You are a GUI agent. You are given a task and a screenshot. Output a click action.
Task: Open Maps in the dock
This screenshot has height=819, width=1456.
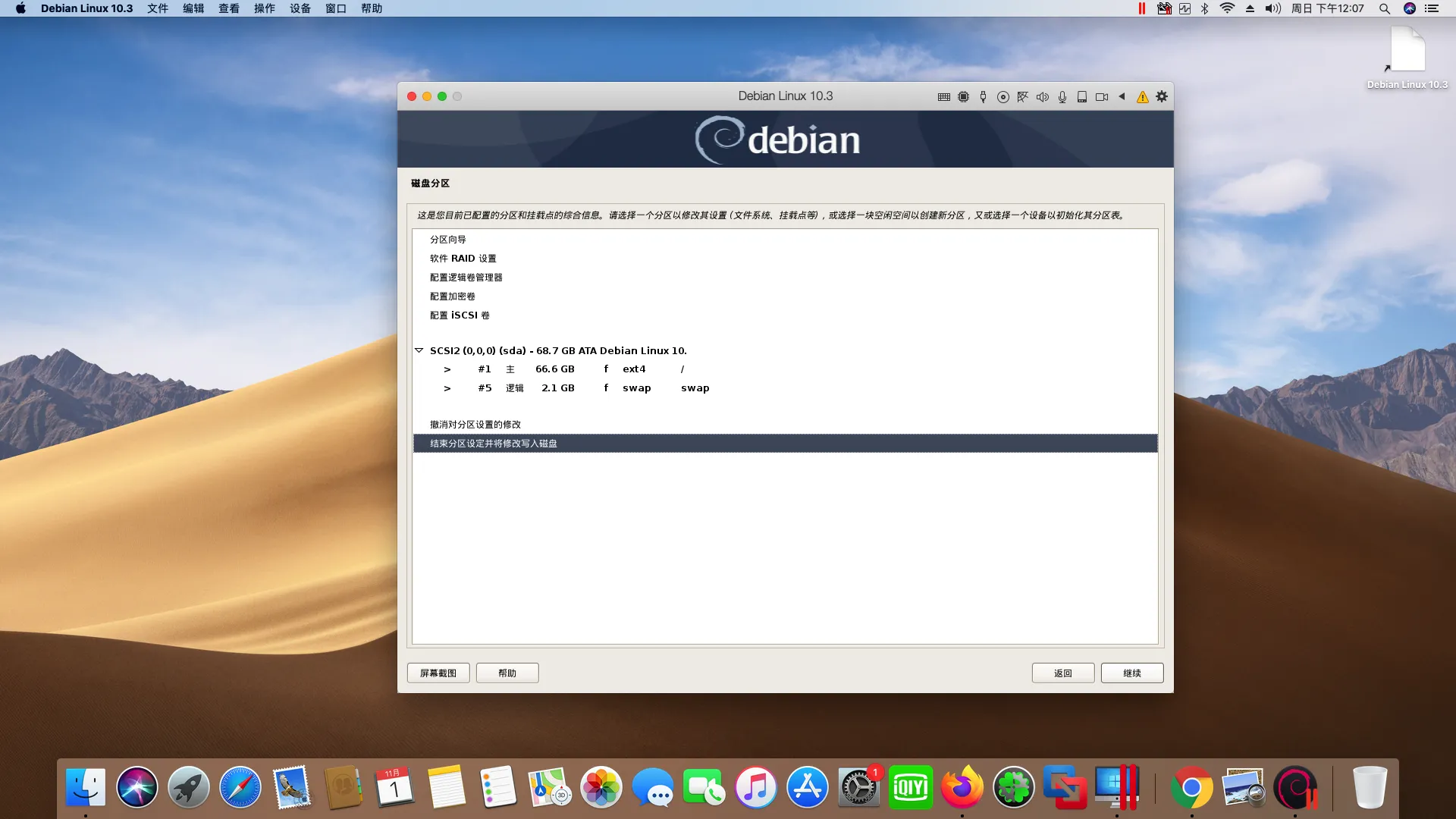(x=550, y=788)
